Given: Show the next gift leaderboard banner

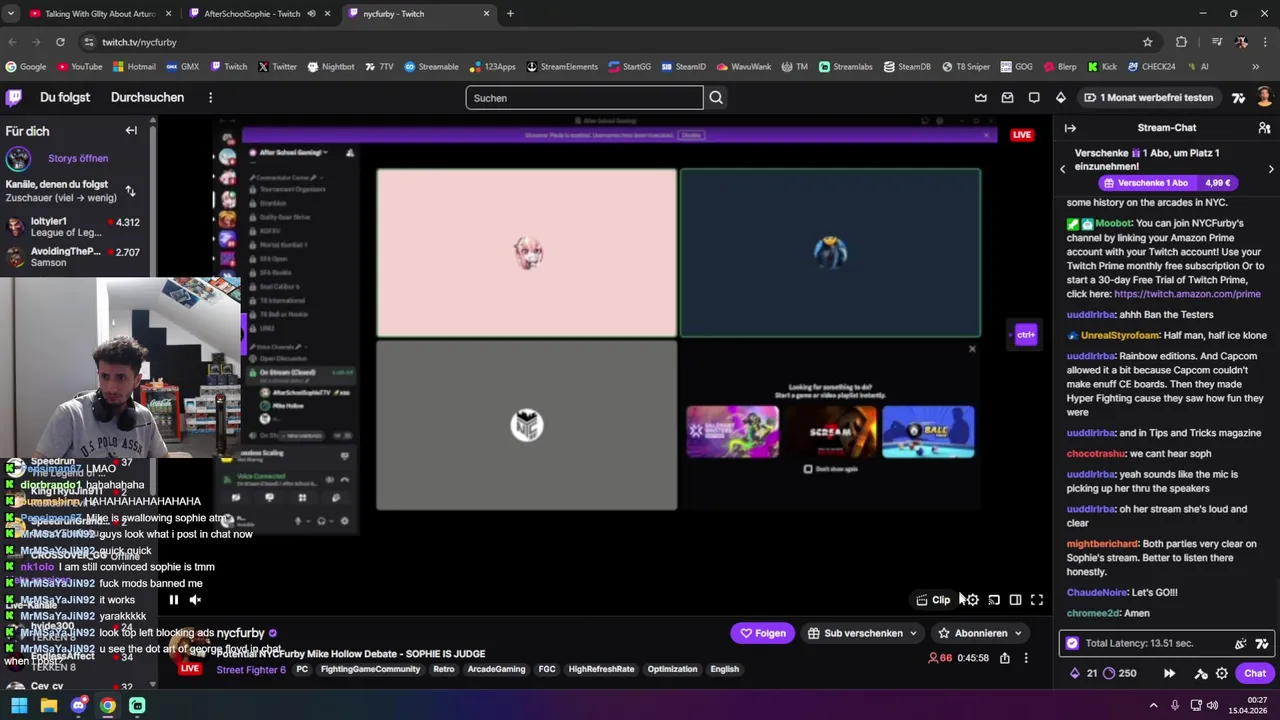Looking at the screenshot, I should (1271, 169).
